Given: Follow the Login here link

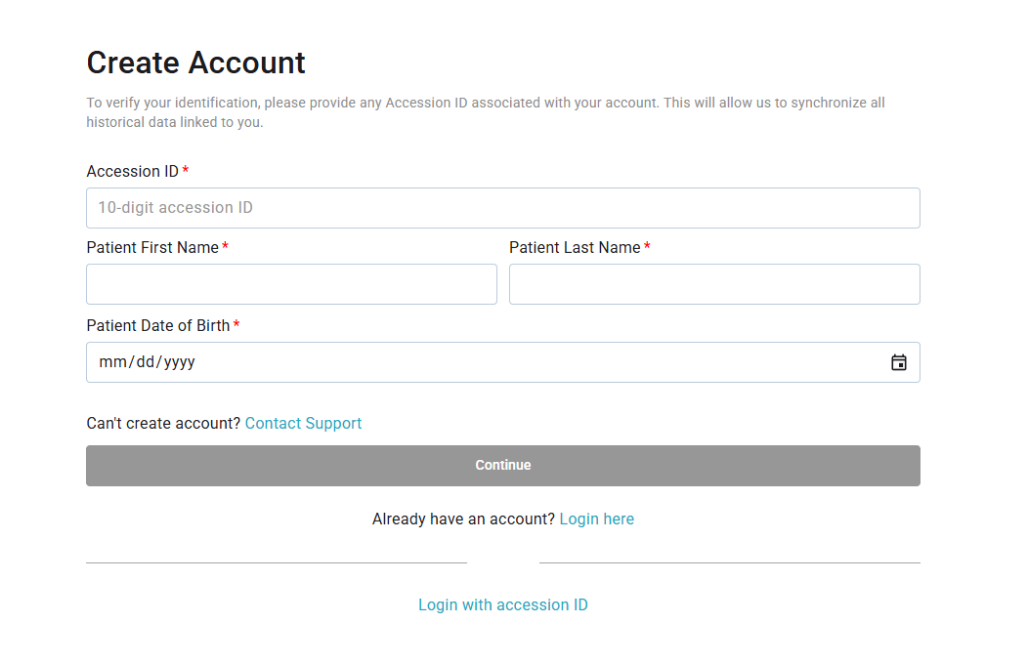Looking at the screenshot, I should pyautogui.click(x=596, y=519).
